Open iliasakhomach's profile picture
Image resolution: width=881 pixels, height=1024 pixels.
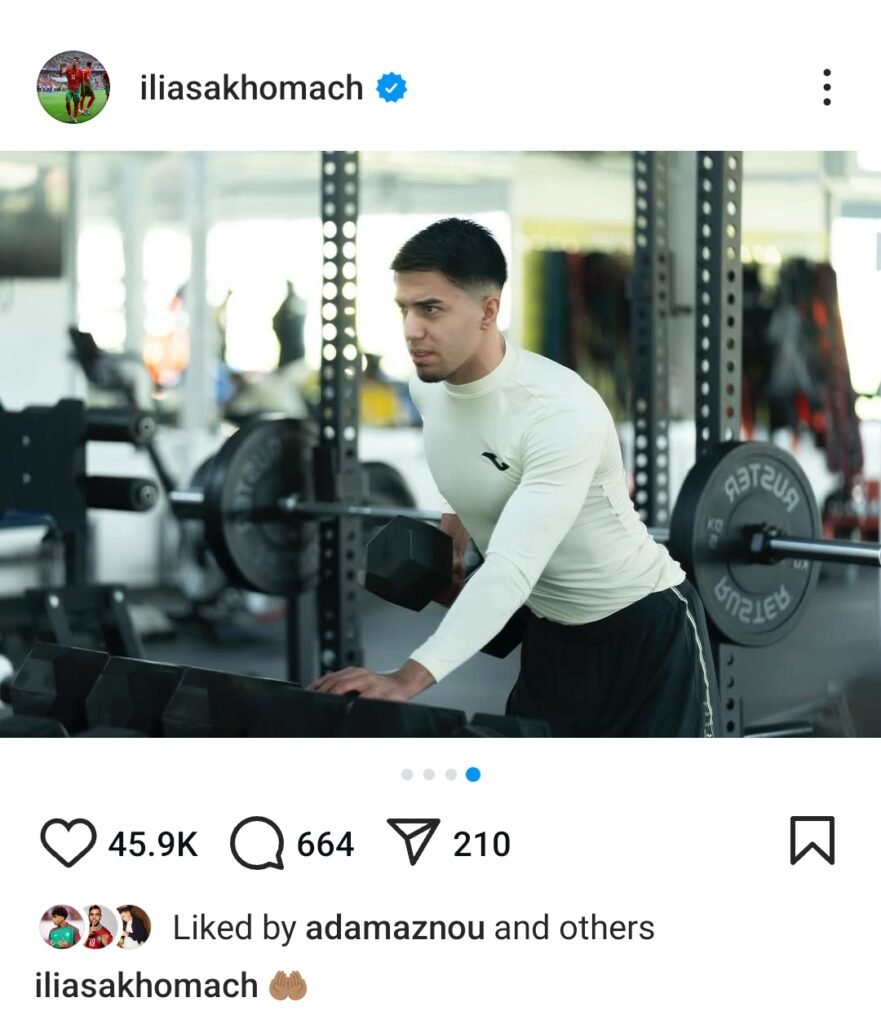73,87
